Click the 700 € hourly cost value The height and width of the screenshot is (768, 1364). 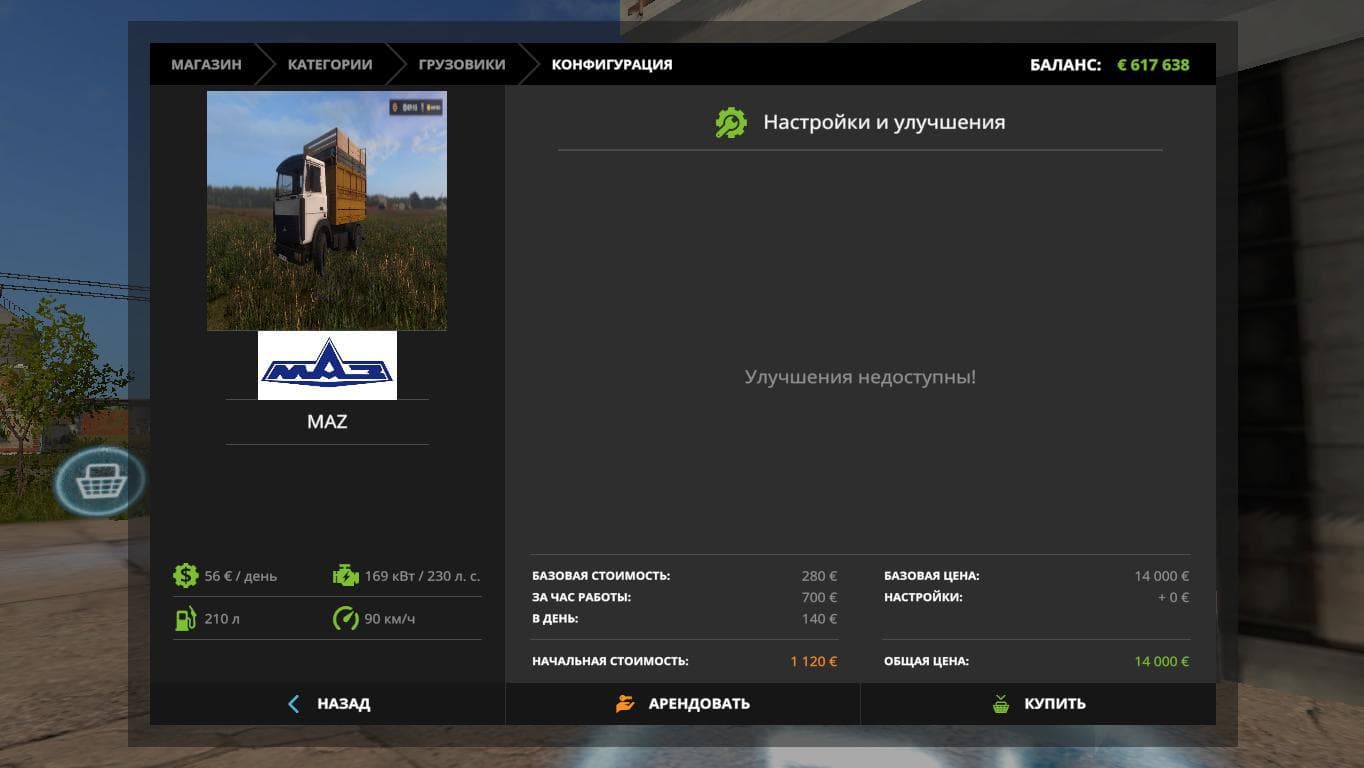click(x=819, y=597)
